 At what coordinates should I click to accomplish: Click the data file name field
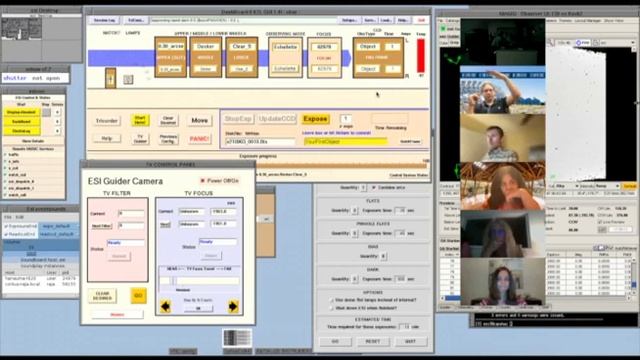pos(260,142)
